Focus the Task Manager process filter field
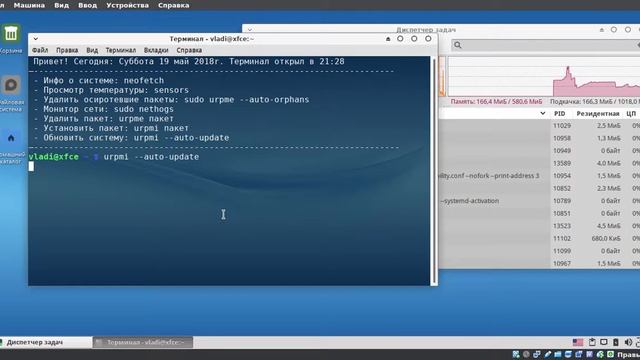The width and height of the screenshot is (640, 360). tap(545, 45)
